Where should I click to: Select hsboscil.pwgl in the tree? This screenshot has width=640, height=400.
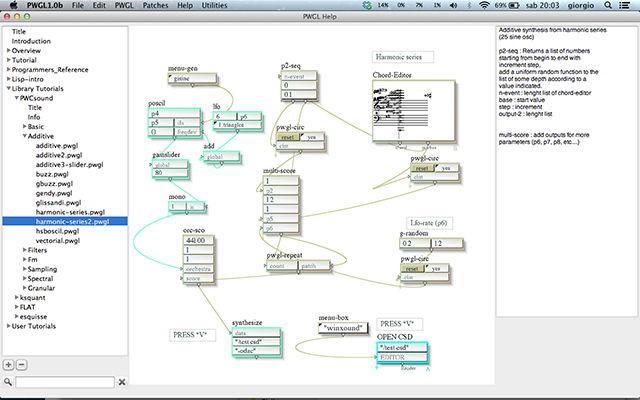pyautogui.click(x=57, y=231)
